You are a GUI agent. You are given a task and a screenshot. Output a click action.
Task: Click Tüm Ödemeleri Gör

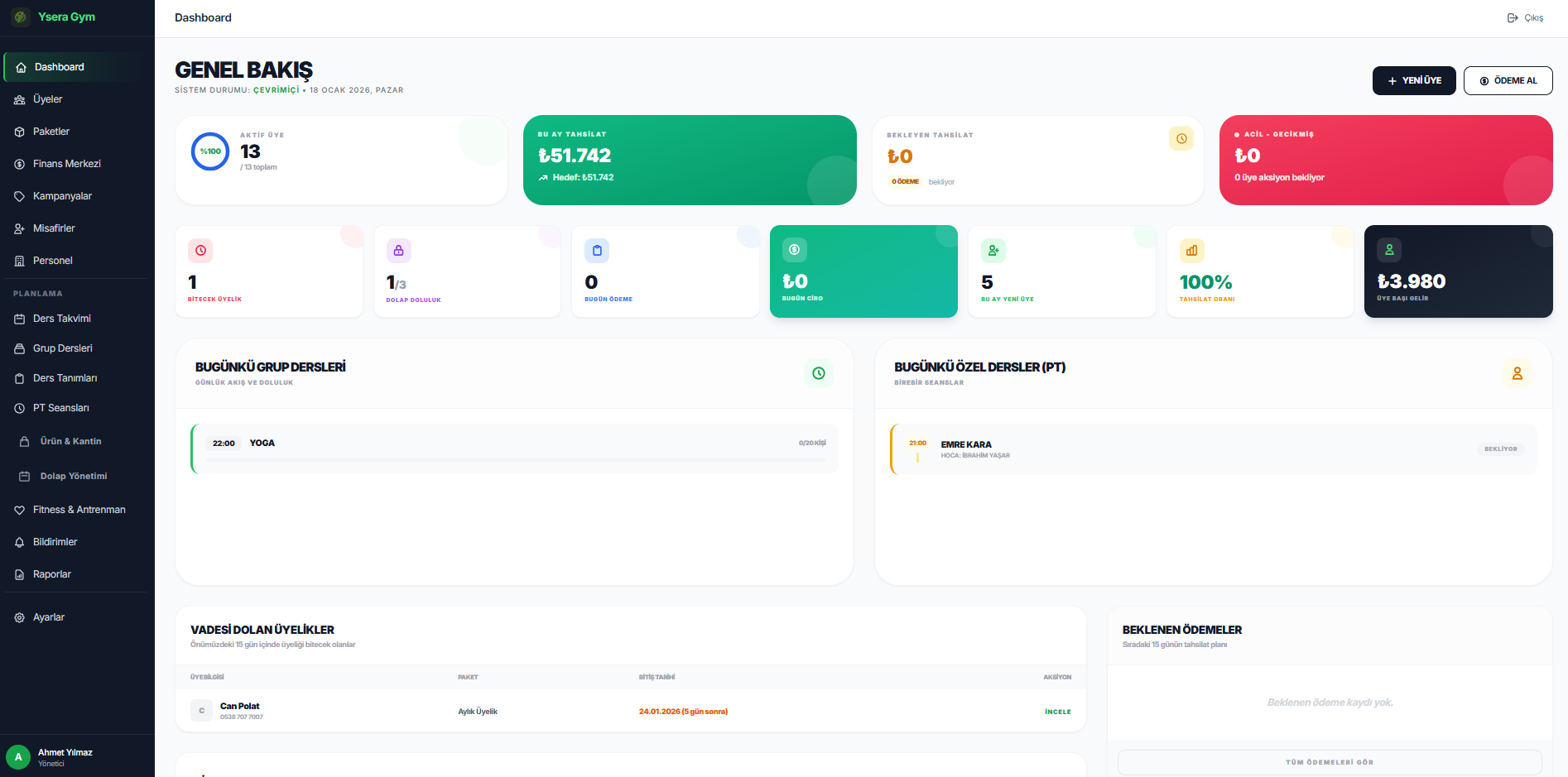pyautogui.click(x=1329, y=762)
